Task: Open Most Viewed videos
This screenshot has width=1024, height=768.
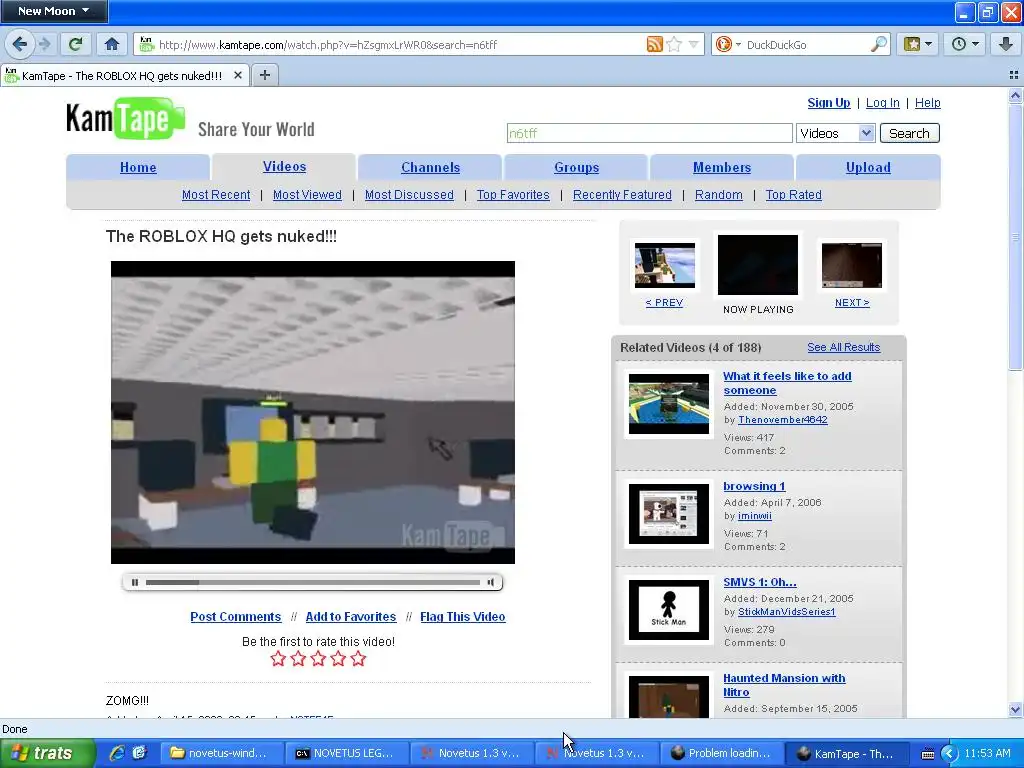Action: 307,195
